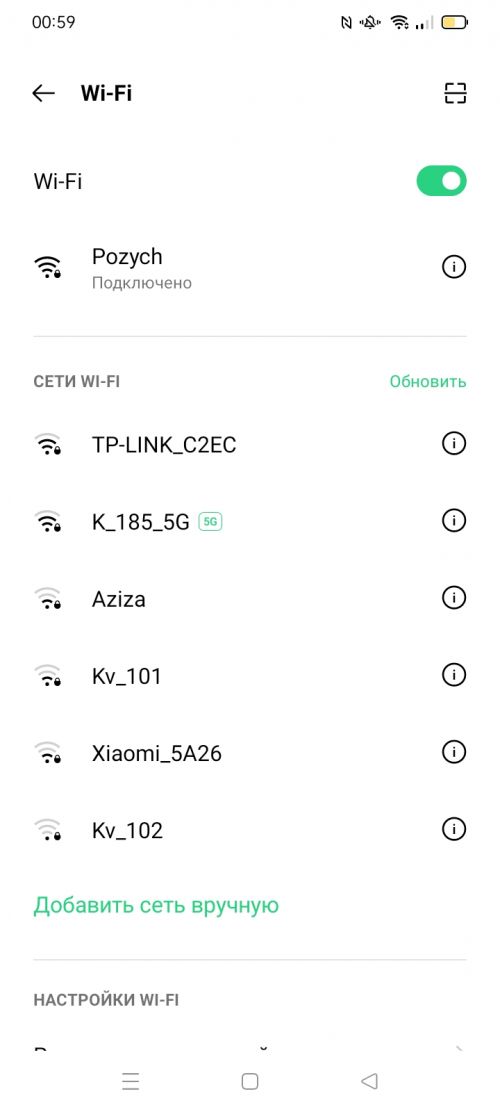Open info details for TP-LINK_C2EC

click(453, 444)
